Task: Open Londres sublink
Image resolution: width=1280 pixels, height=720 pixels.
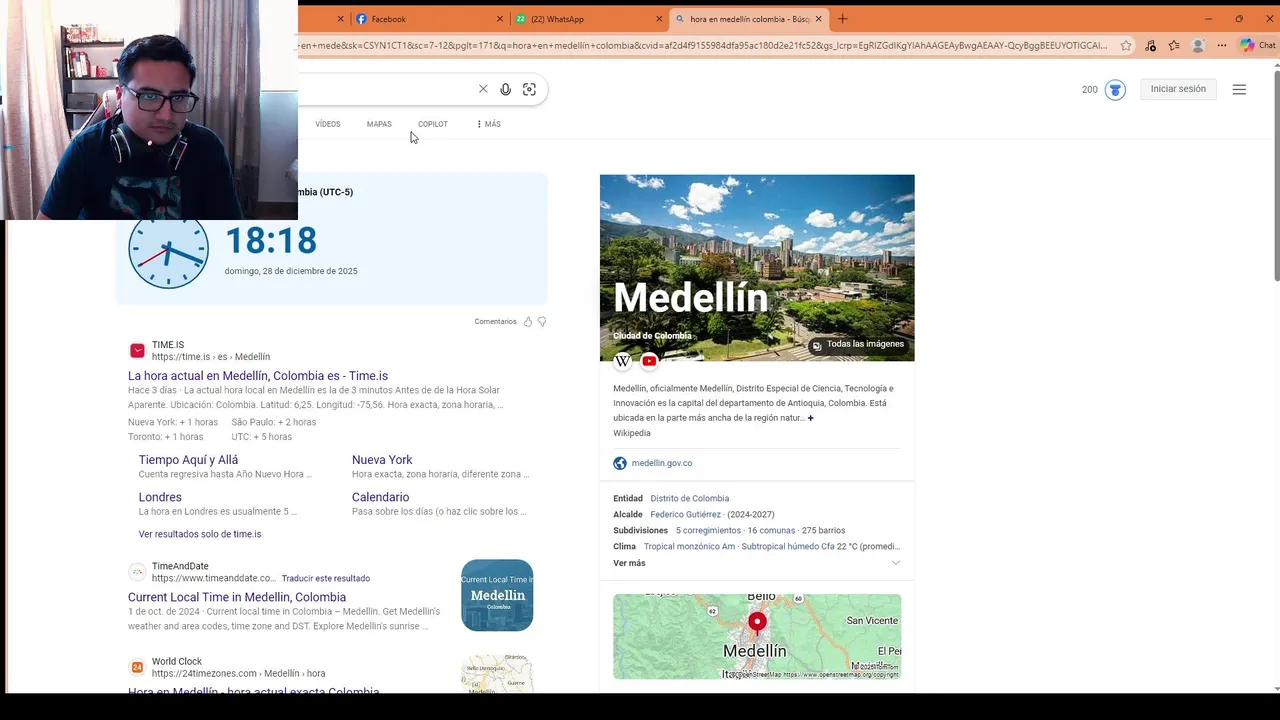Action: [160, 497]
